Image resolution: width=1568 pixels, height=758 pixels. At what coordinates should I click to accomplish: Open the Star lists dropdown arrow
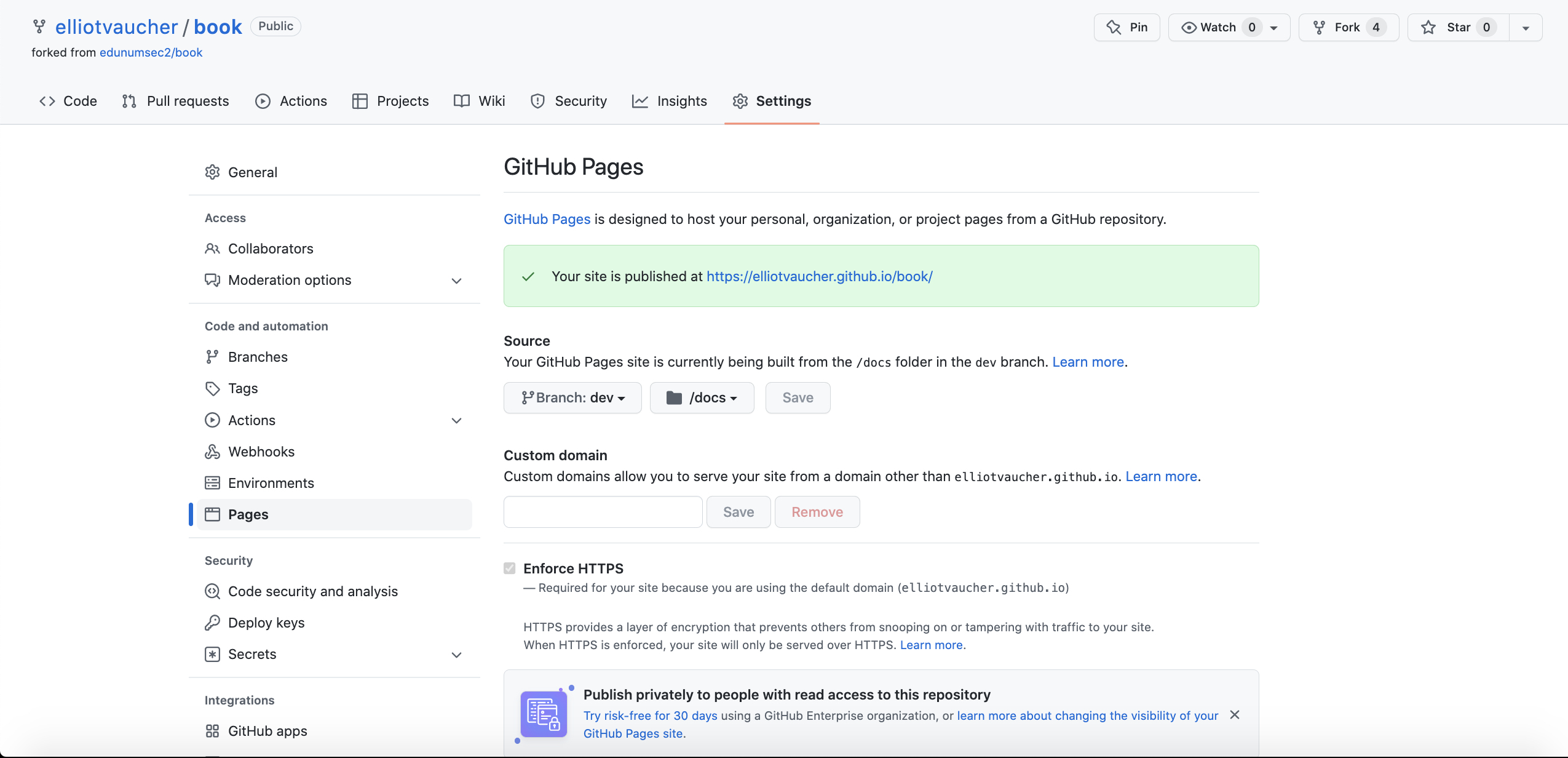point(1526,28)
